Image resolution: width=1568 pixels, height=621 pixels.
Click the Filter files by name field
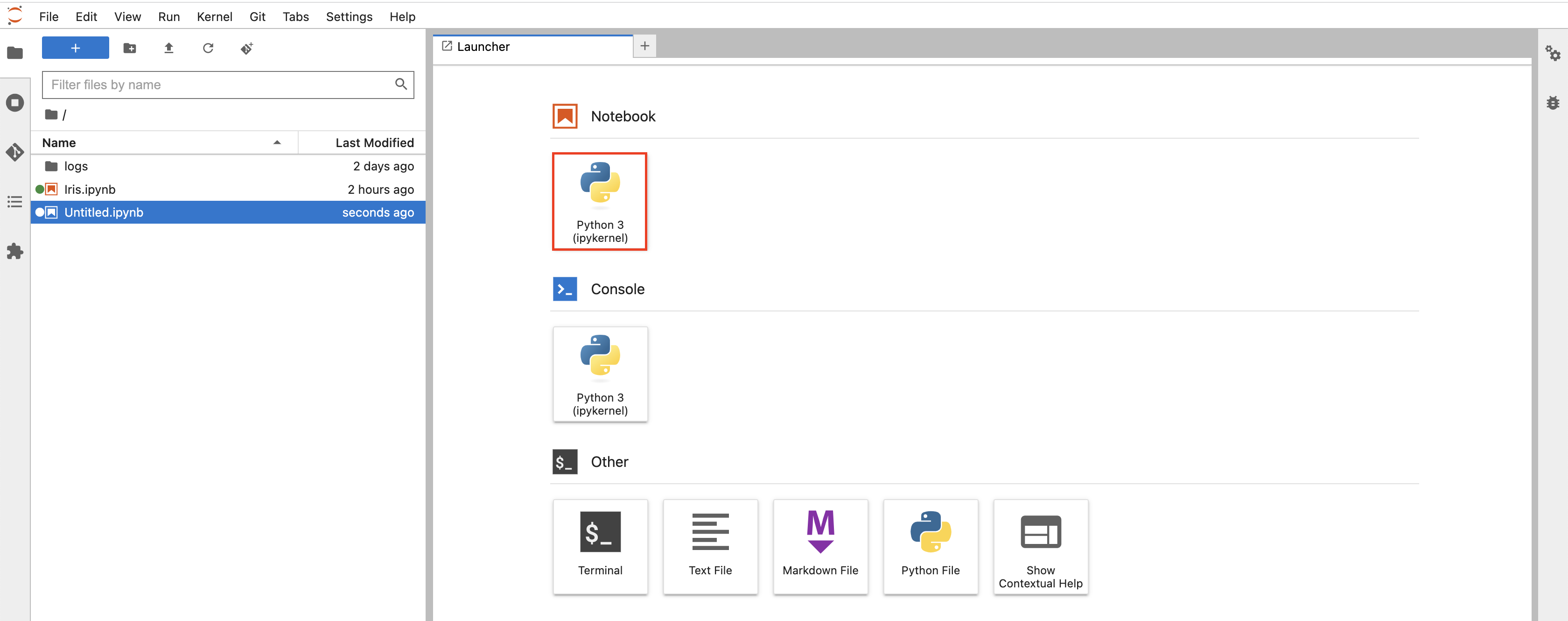tap(219, 85)
